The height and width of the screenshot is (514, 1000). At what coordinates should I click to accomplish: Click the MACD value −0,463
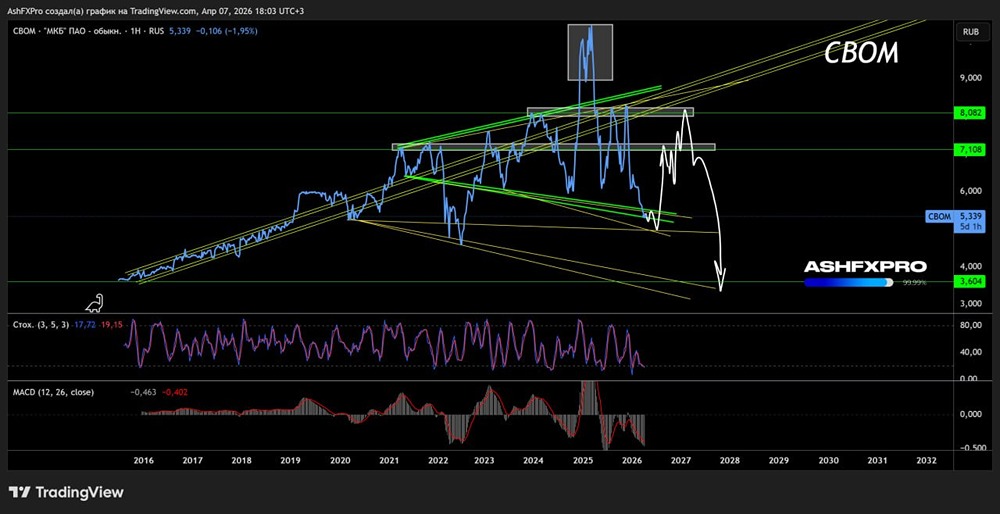[144, 392]
